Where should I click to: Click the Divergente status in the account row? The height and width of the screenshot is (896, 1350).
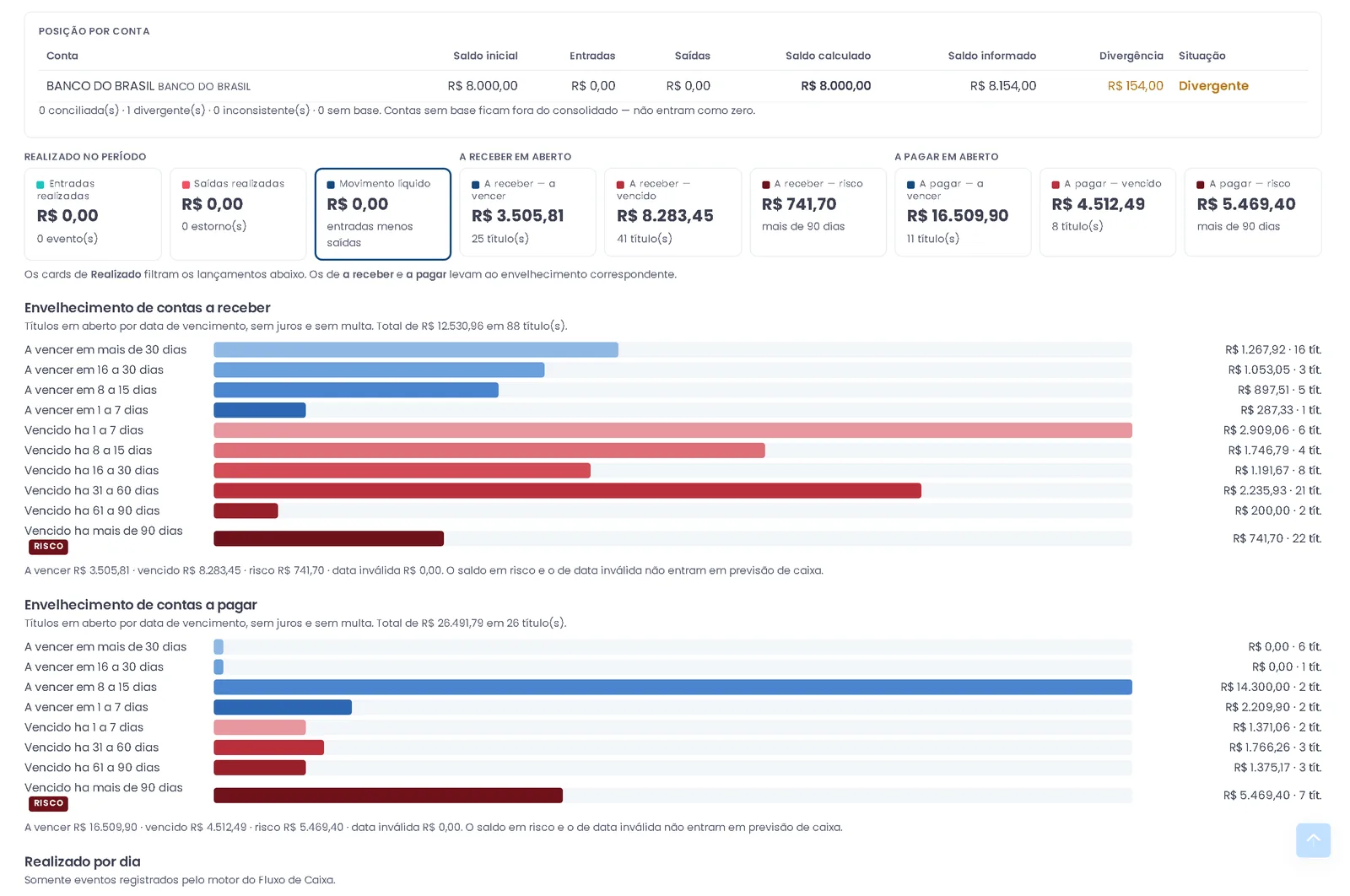coord(1213,86)
